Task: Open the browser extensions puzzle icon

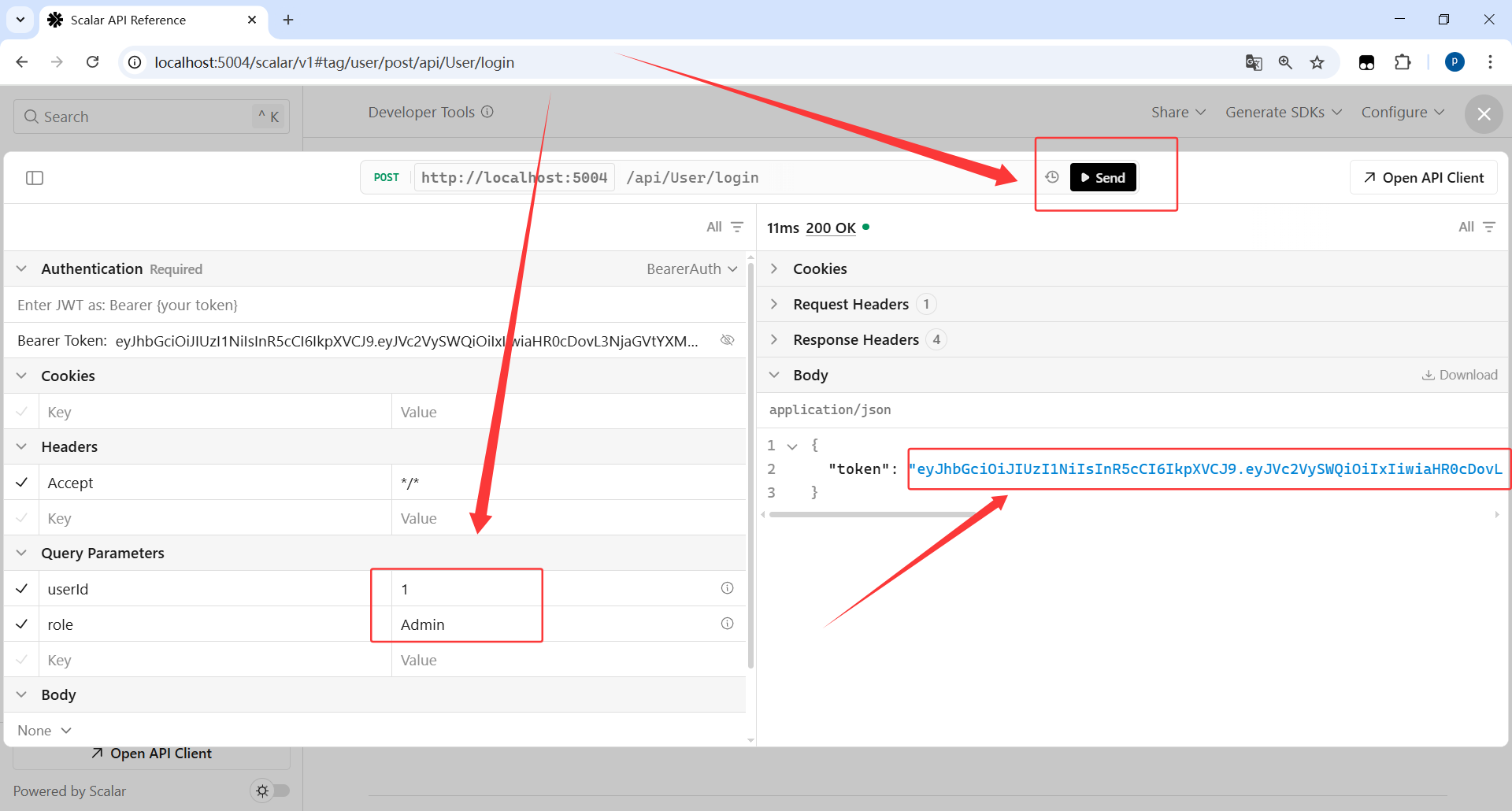Action: tap(1403, 62)
